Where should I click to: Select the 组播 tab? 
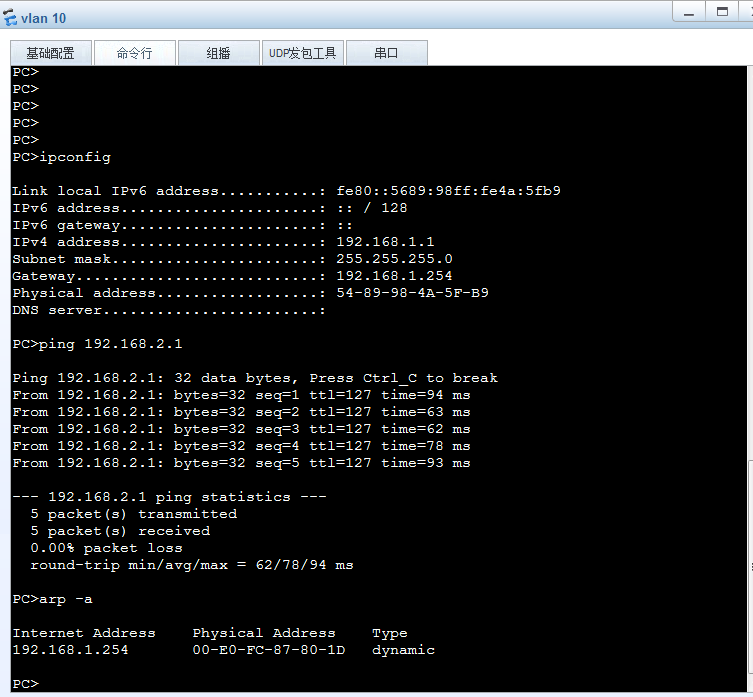click(219, 53)
